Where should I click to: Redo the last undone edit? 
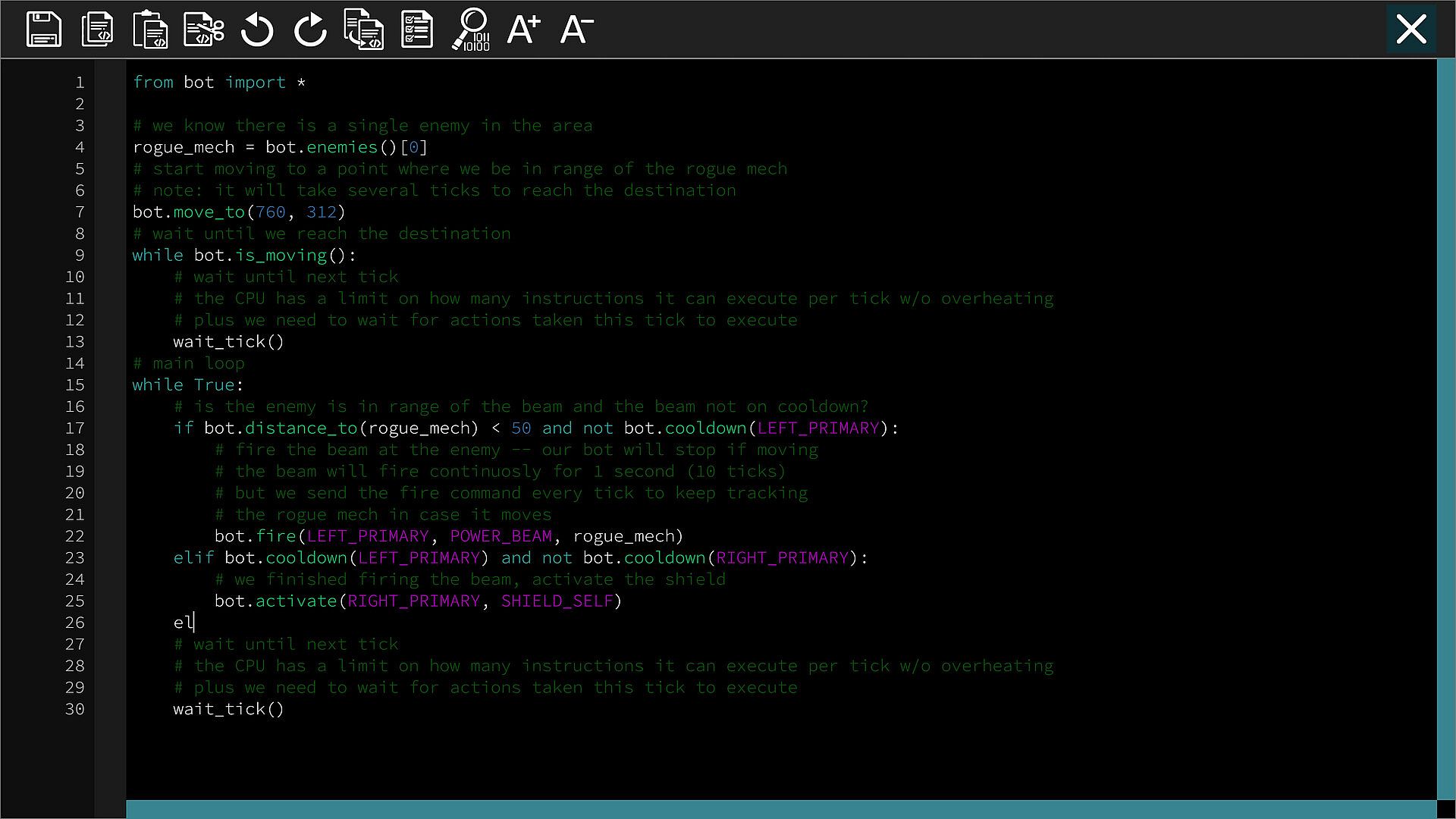(310, 30)
